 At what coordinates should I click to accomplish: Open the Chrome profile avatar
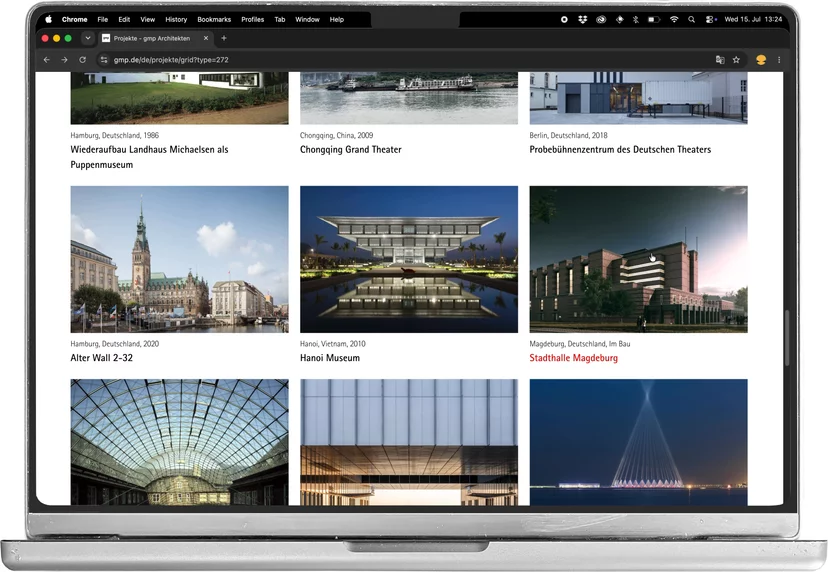tap(761, 60)
